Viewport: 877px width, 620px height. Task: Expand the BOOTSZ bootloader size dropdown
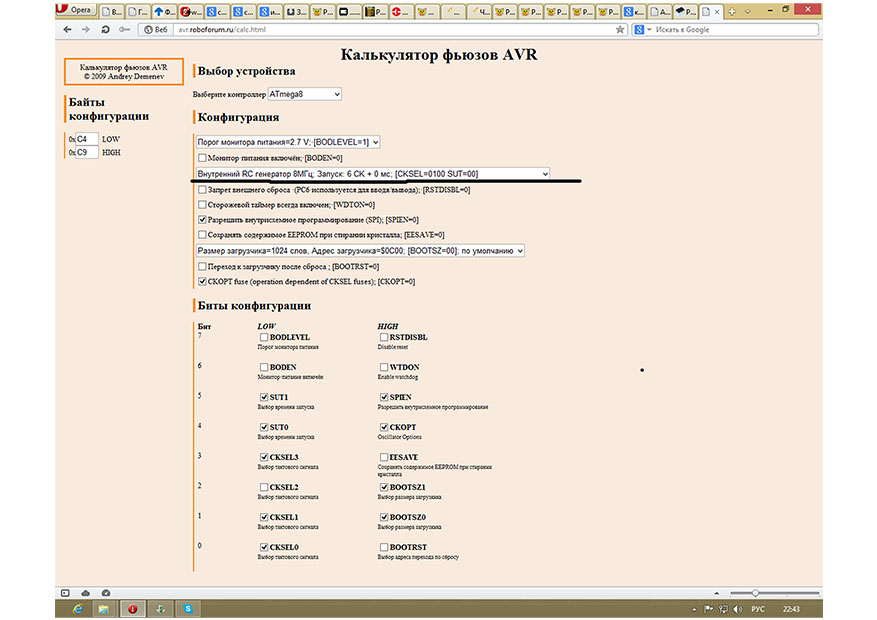click(360, 251)
